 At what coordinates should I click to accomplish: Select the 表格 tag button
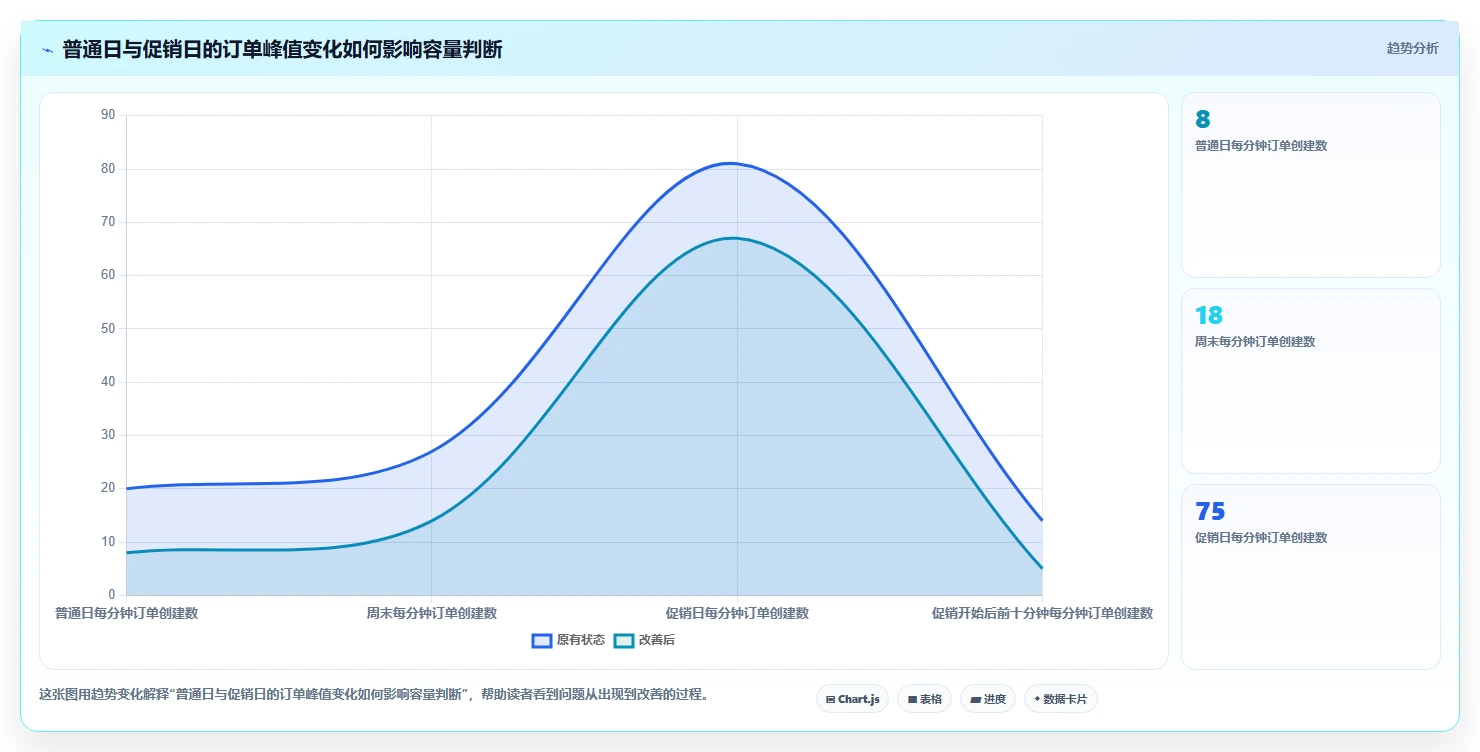[x=924, y=699]
